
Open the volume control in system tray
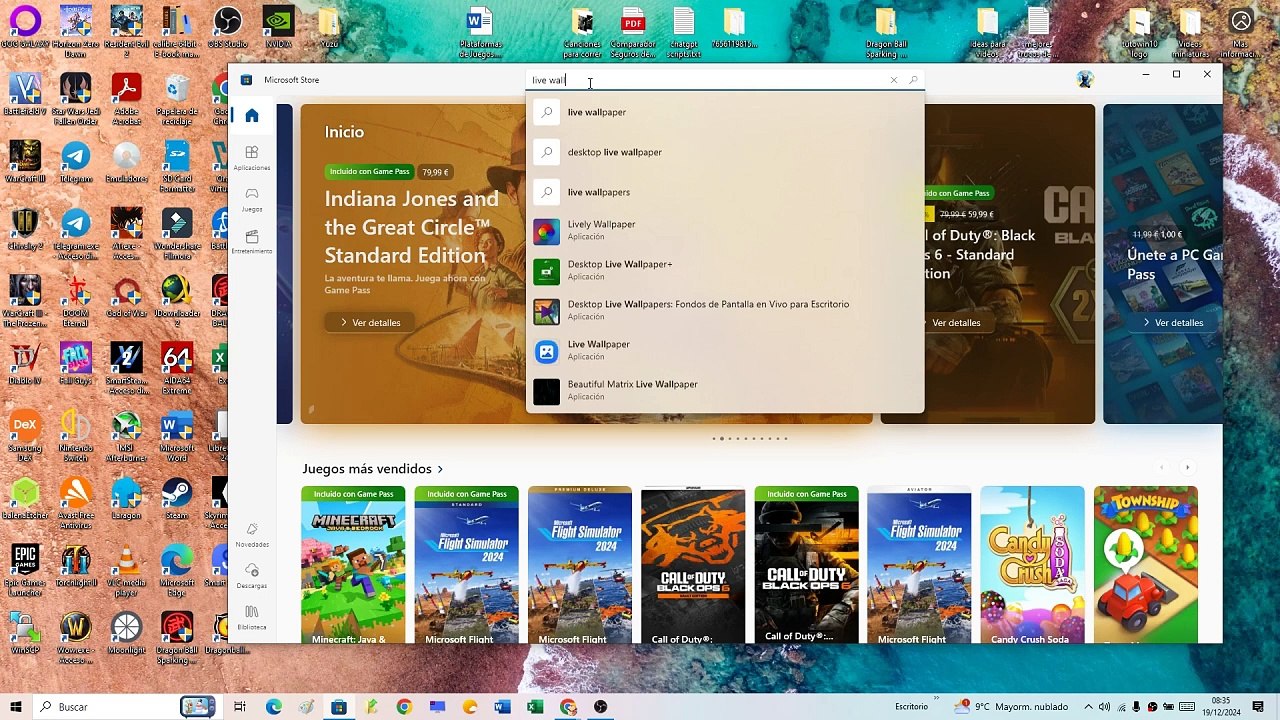click(x=1104, y=707)
